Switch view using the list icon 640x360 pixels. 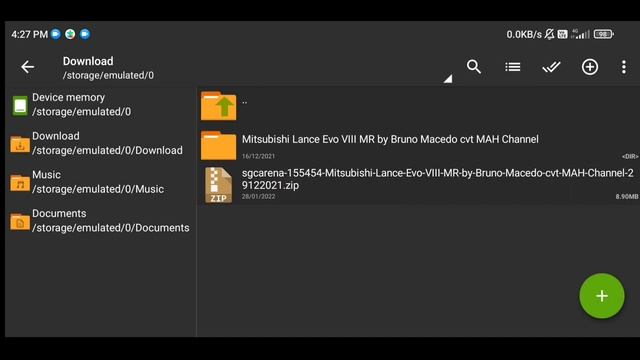513,67
